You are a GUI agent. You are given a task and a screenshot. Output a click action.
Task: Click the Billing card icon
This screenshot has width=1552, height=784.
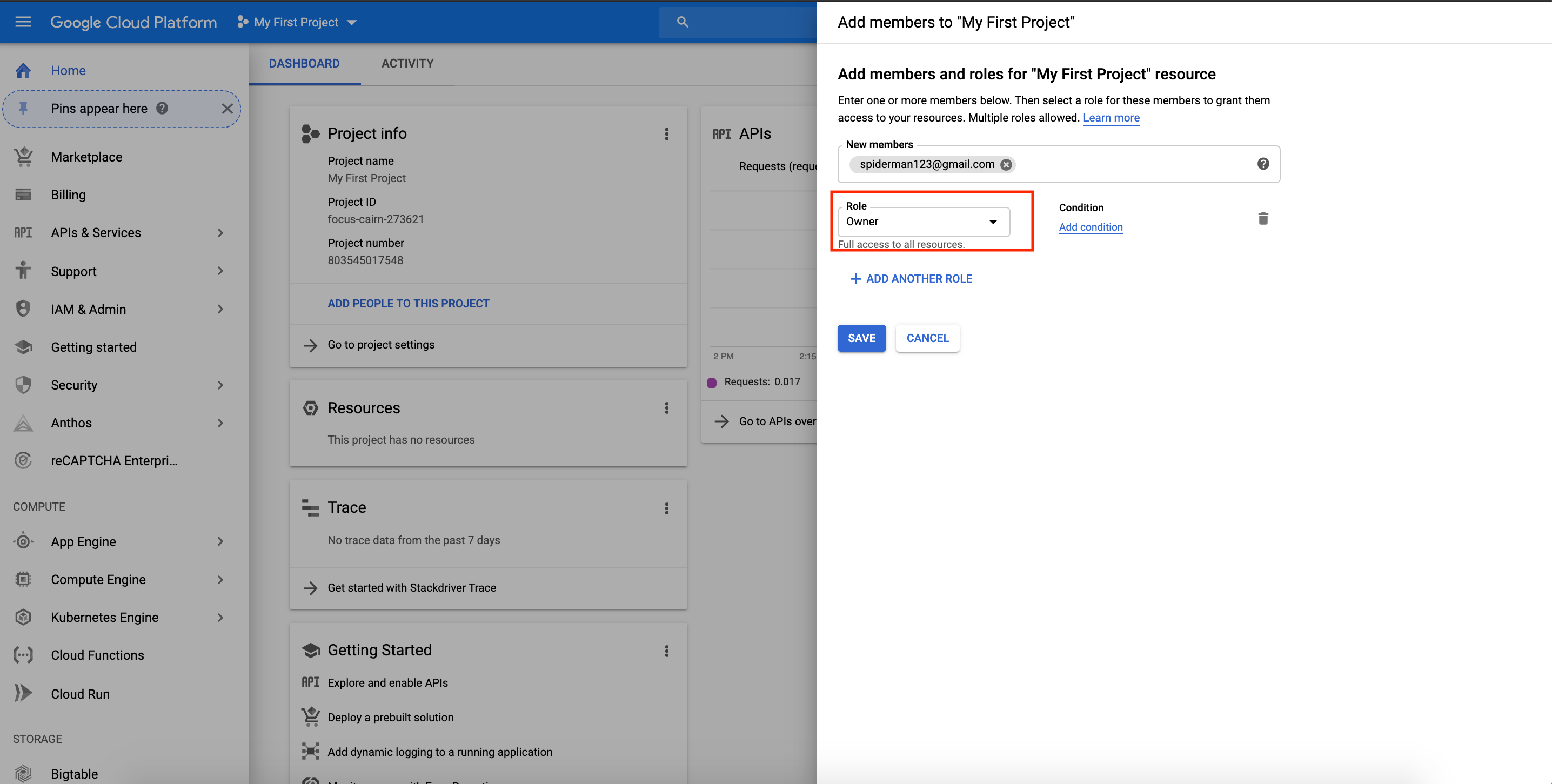23,195
